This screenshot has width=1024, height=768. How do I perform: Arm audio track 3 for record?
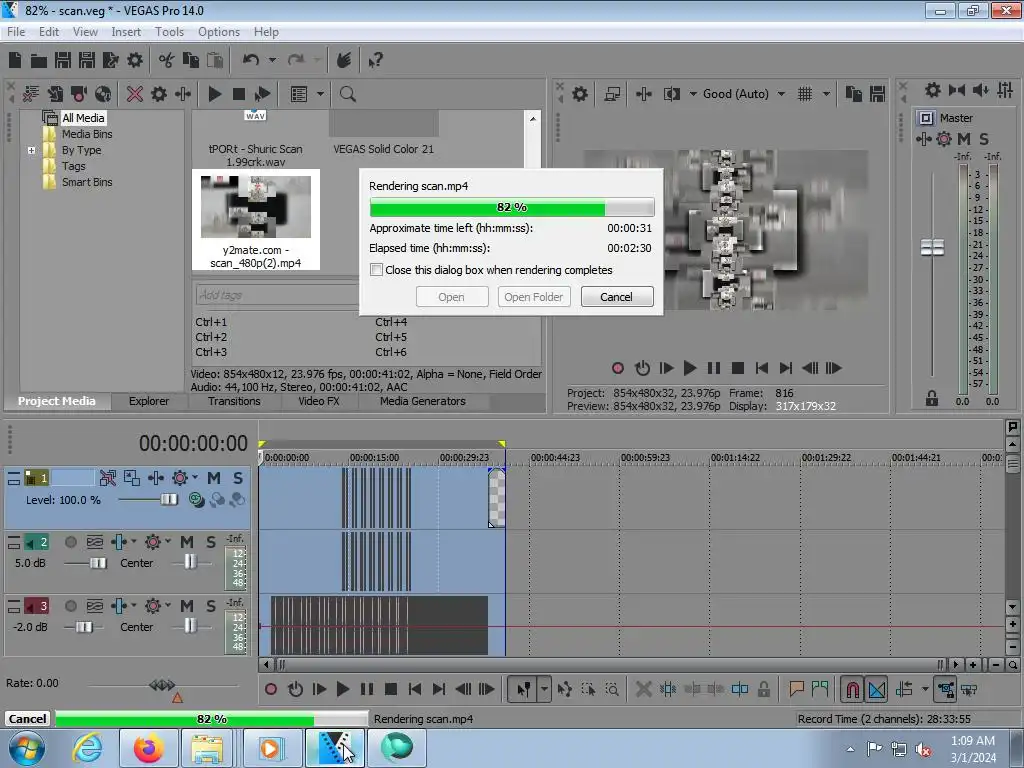(71, 606)
